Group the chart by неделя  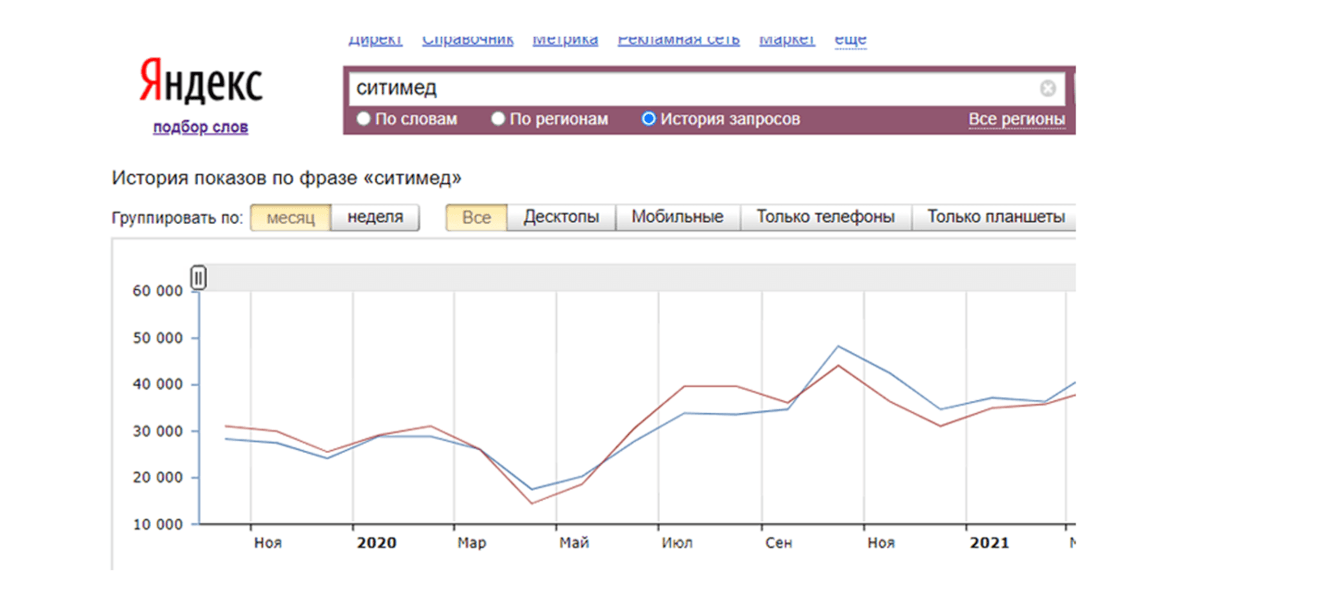tap(375, 217)
